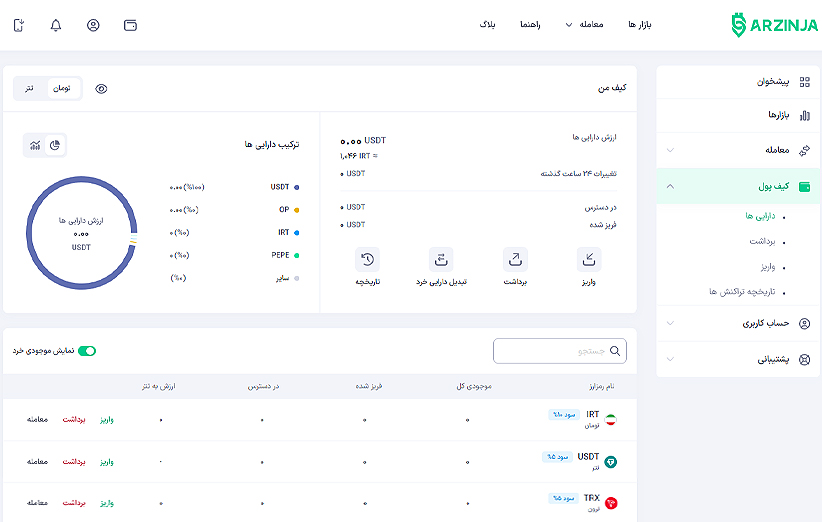This screenshot has width=822, height=522.
Task: Click the withdraw (برداشت) arrow icon
Action: [x=515, y=260]
